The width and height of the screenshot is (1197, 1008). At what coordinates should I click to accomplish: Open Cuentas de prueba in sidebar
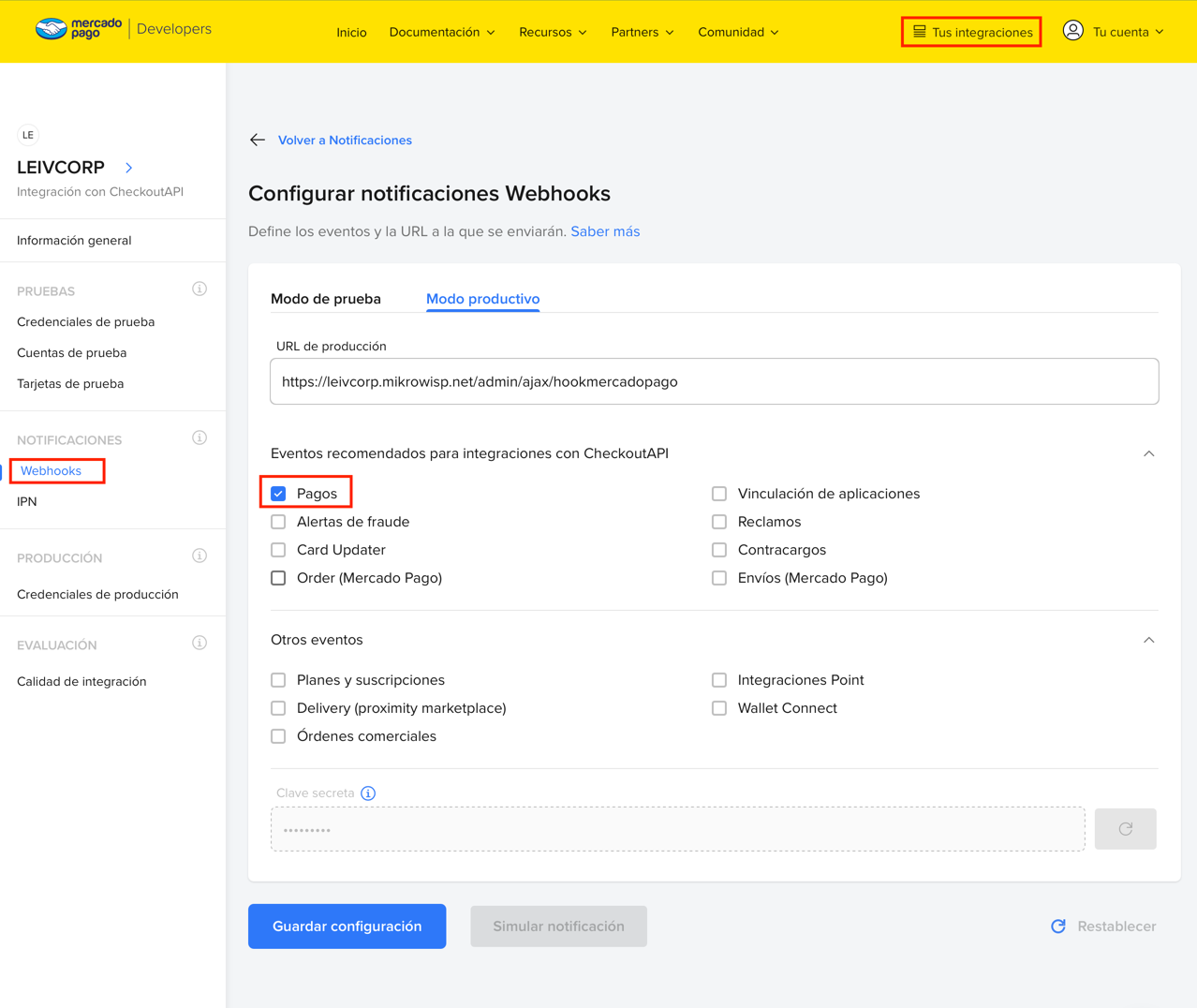[71, 353]
